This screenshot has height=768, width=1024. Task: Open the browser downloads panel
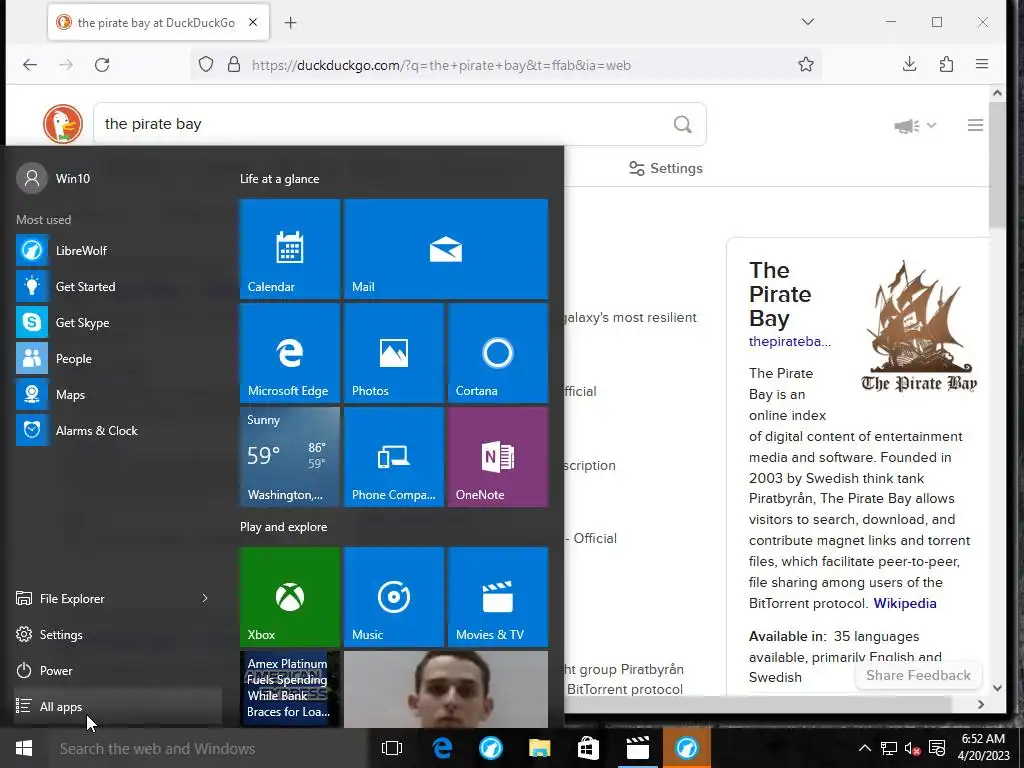coord(909,64)
